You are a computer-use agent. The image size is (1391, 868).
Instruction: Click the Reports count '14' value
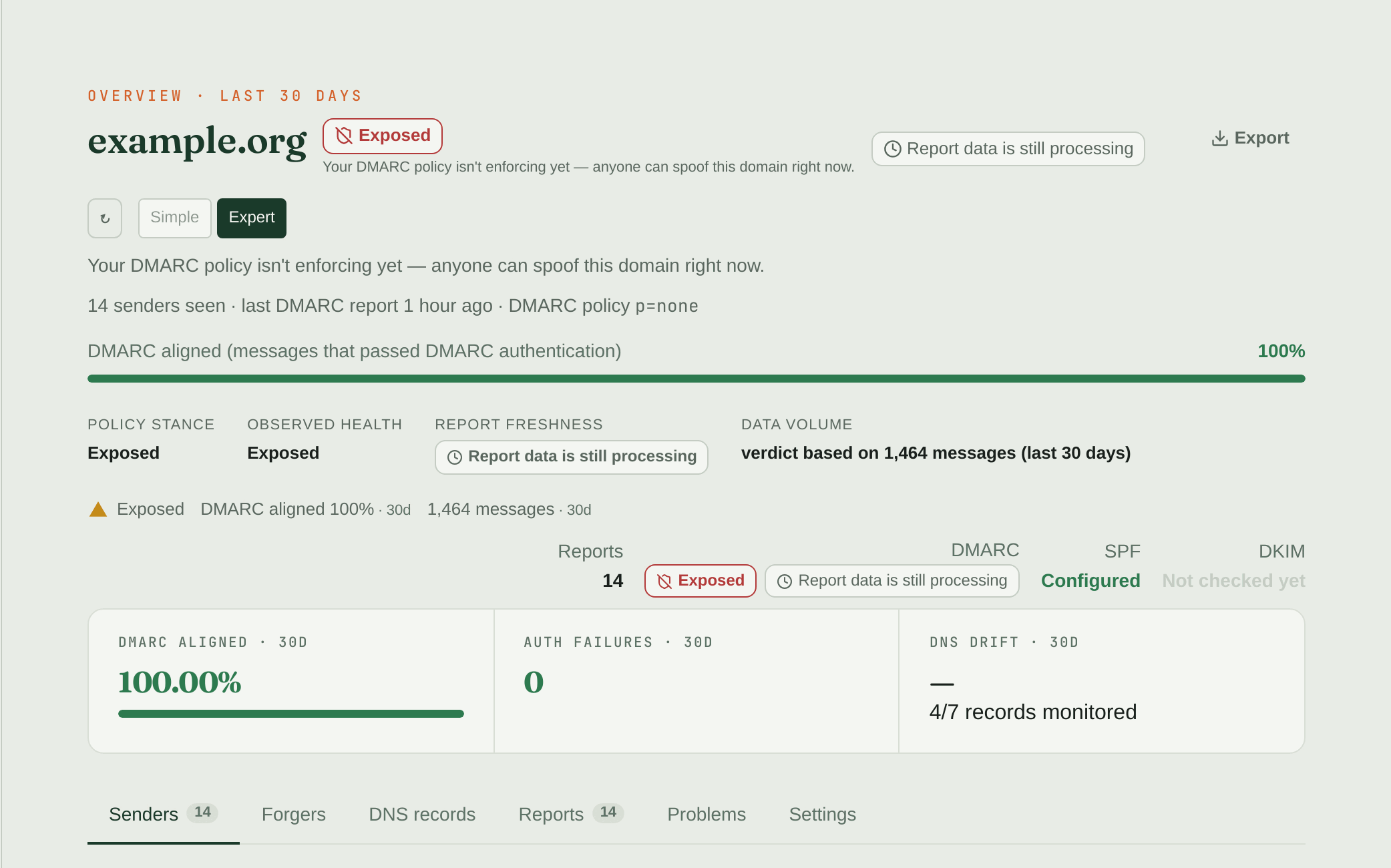click(x=612, y=581)
